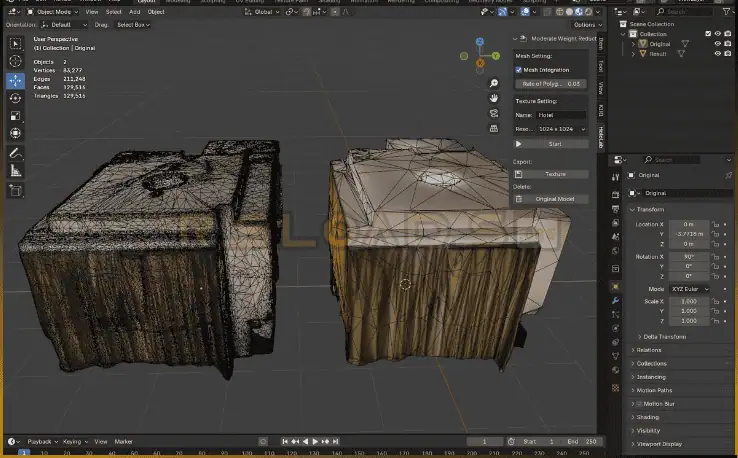Expand the Original object in outliner

633,44
